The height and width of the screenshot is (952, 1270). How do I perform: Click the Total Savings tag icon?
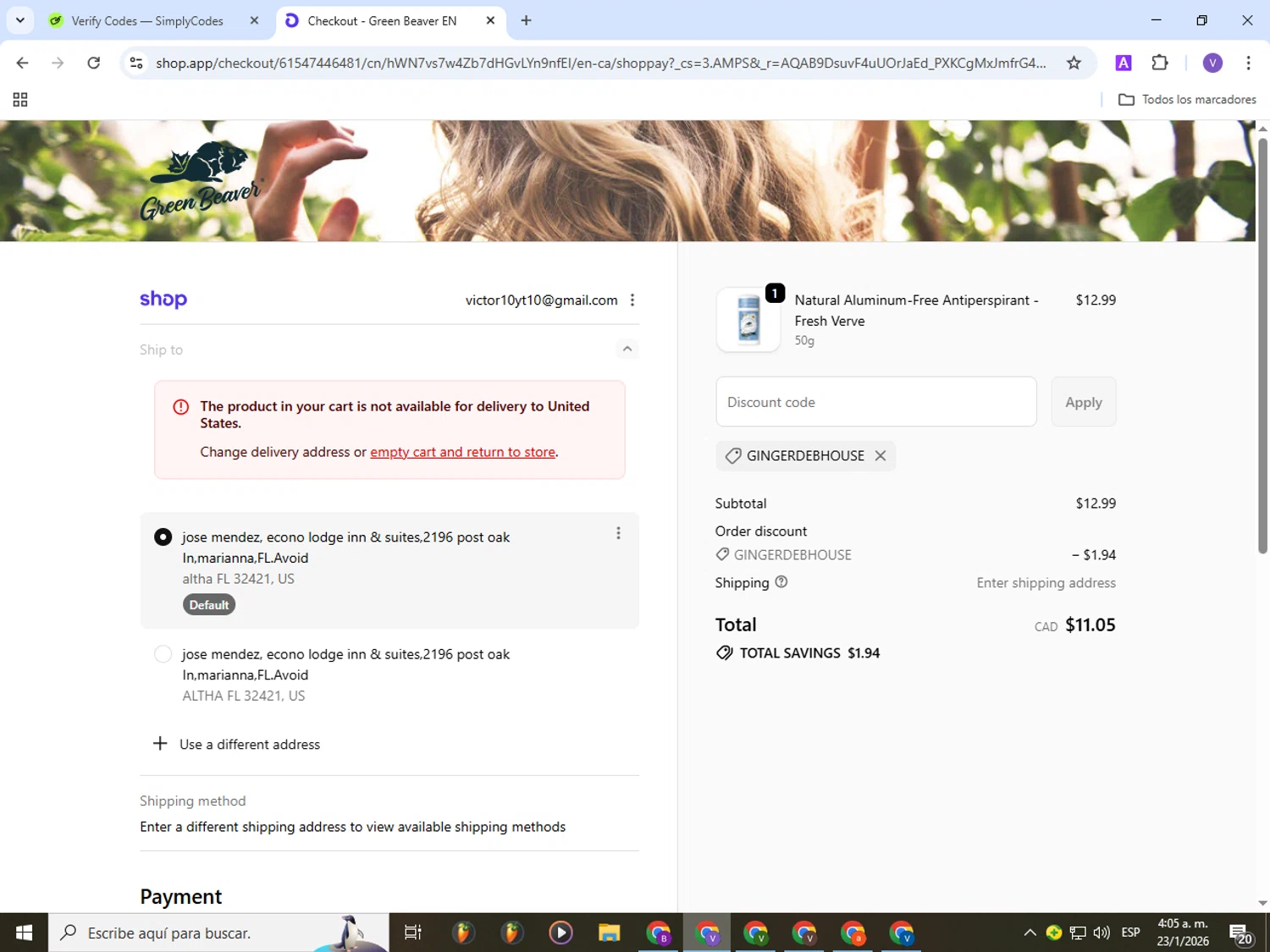(x=724, y=653)
